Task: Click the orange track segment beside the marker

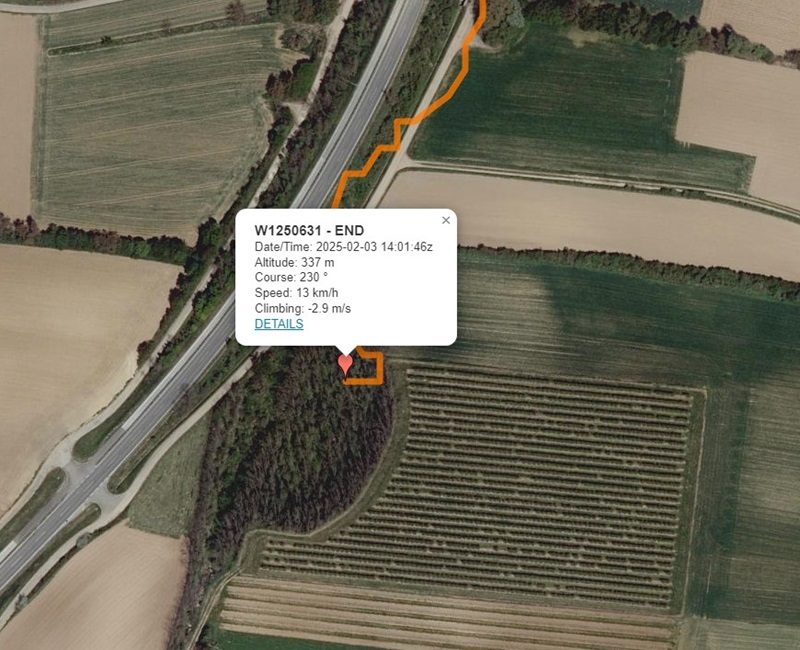Action: (x=378, y=367)
